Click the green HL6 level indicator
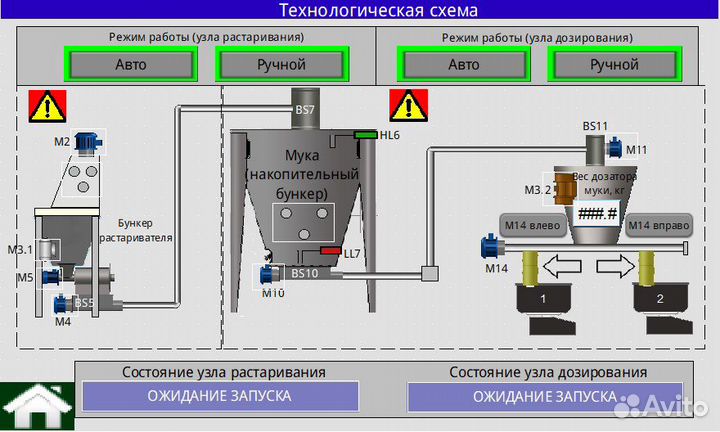Image resolution: width=720 pixels, height=432 pixels. coord(366,135)
